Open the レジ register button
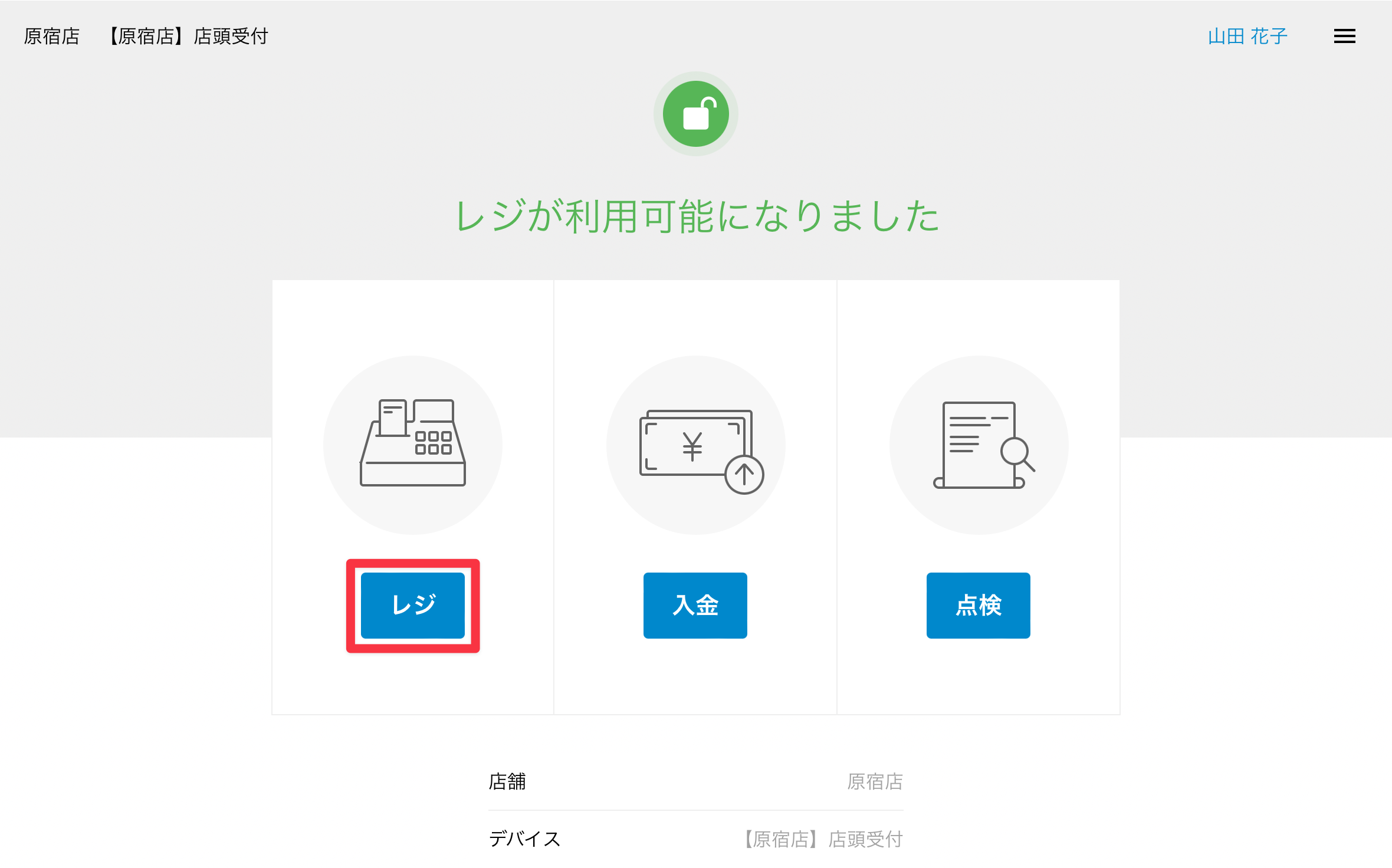This screenshot has width=1392, height=868. coord(413,605)
